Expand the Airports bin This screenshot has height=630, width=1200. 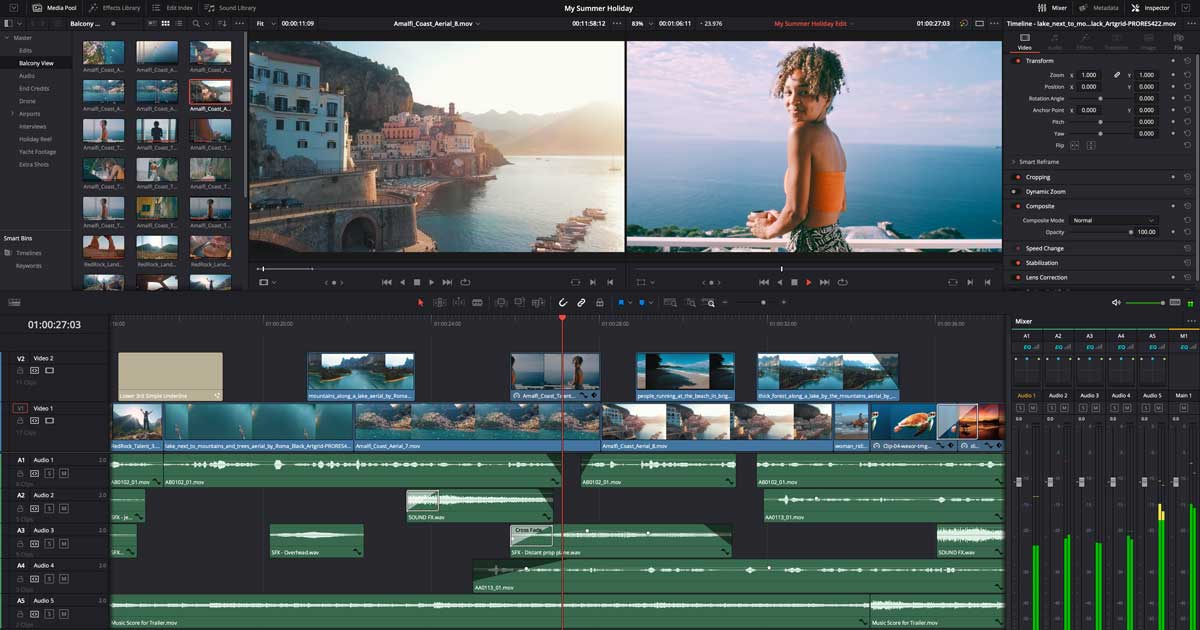tap(13, 114)
